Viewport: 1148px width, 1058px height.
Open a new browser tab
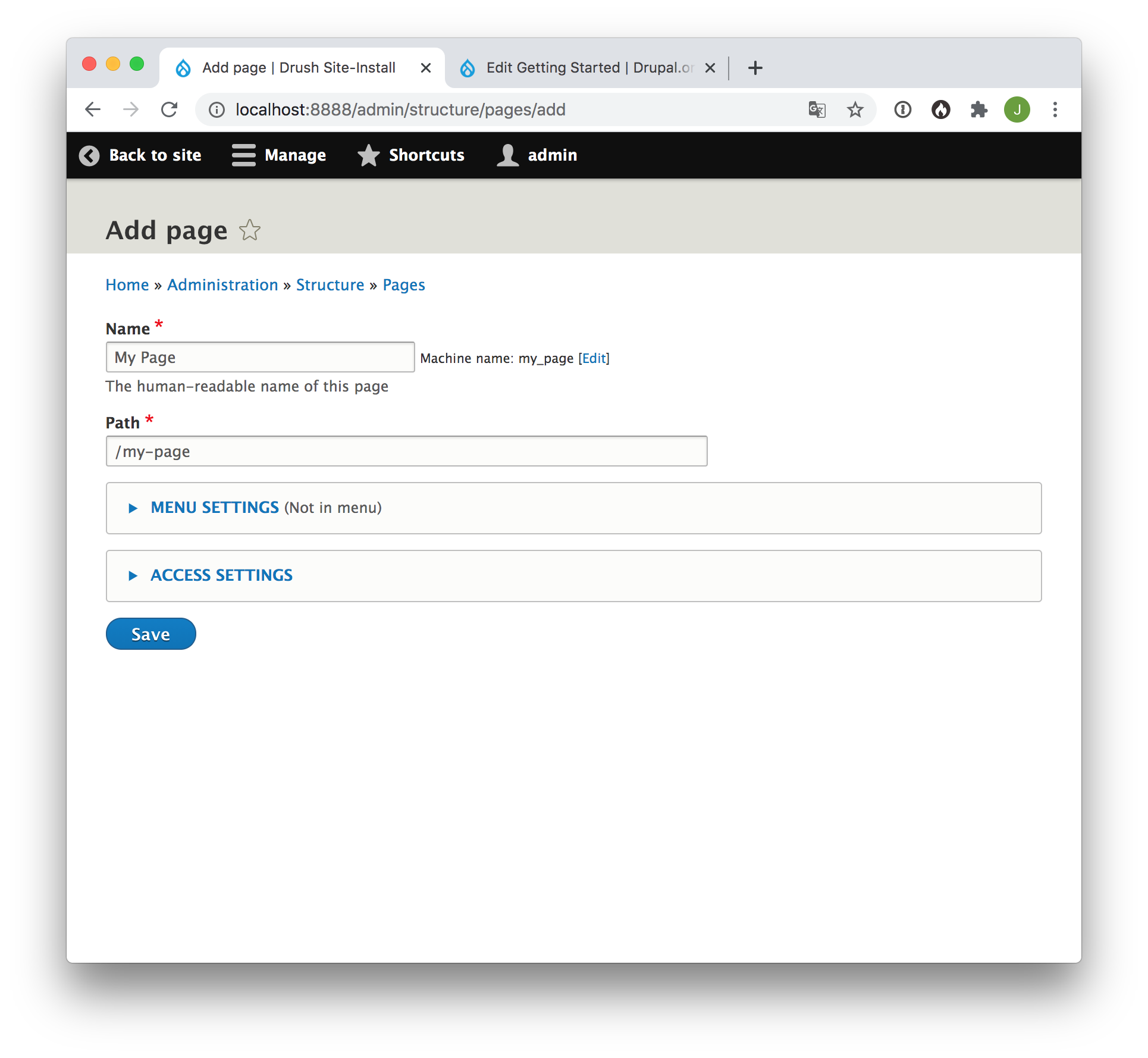(x=755, y=67)
